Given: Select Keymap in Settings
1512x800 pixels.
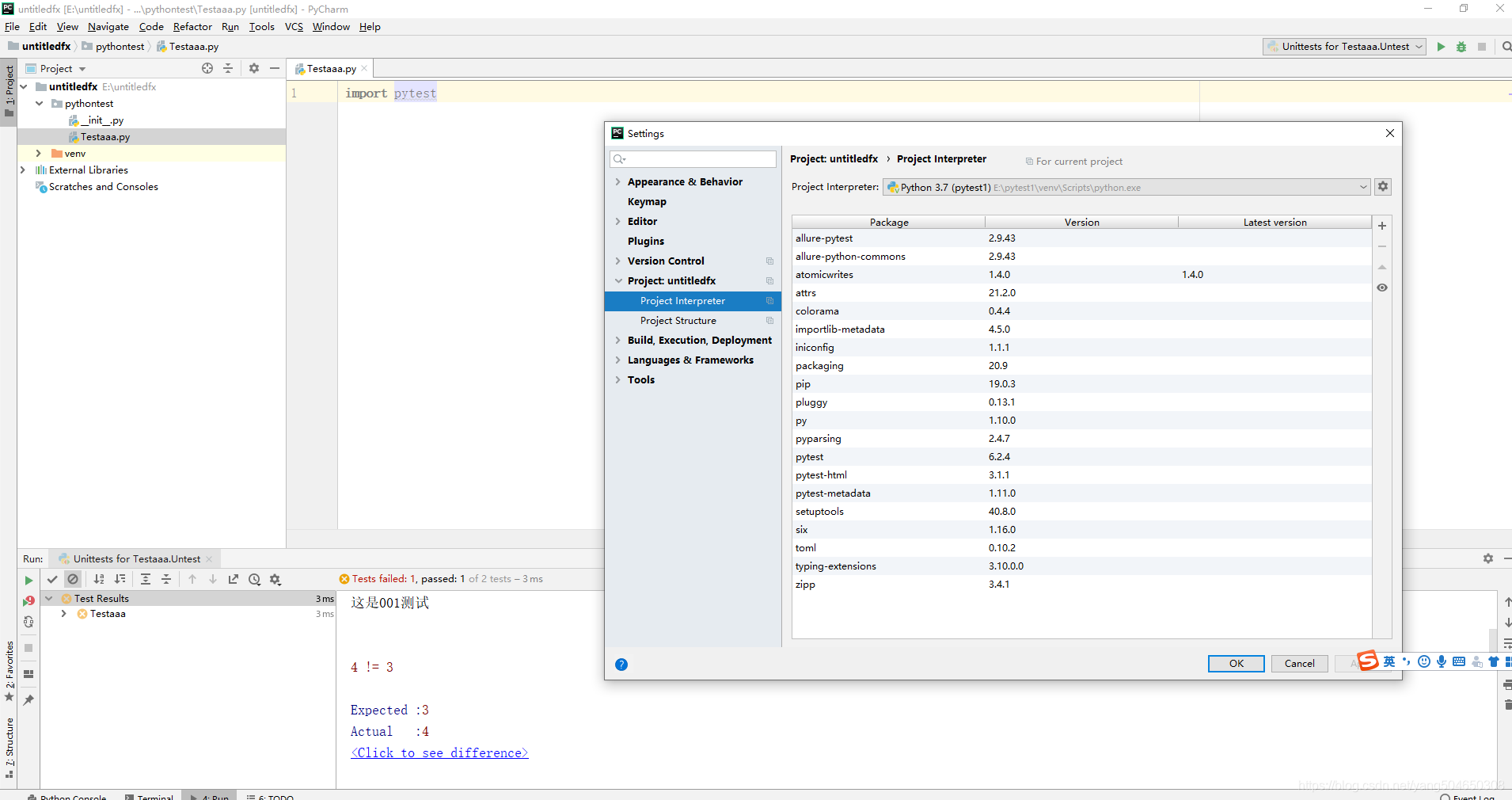Looking at the screenshot, I should (x=647, y=201).
